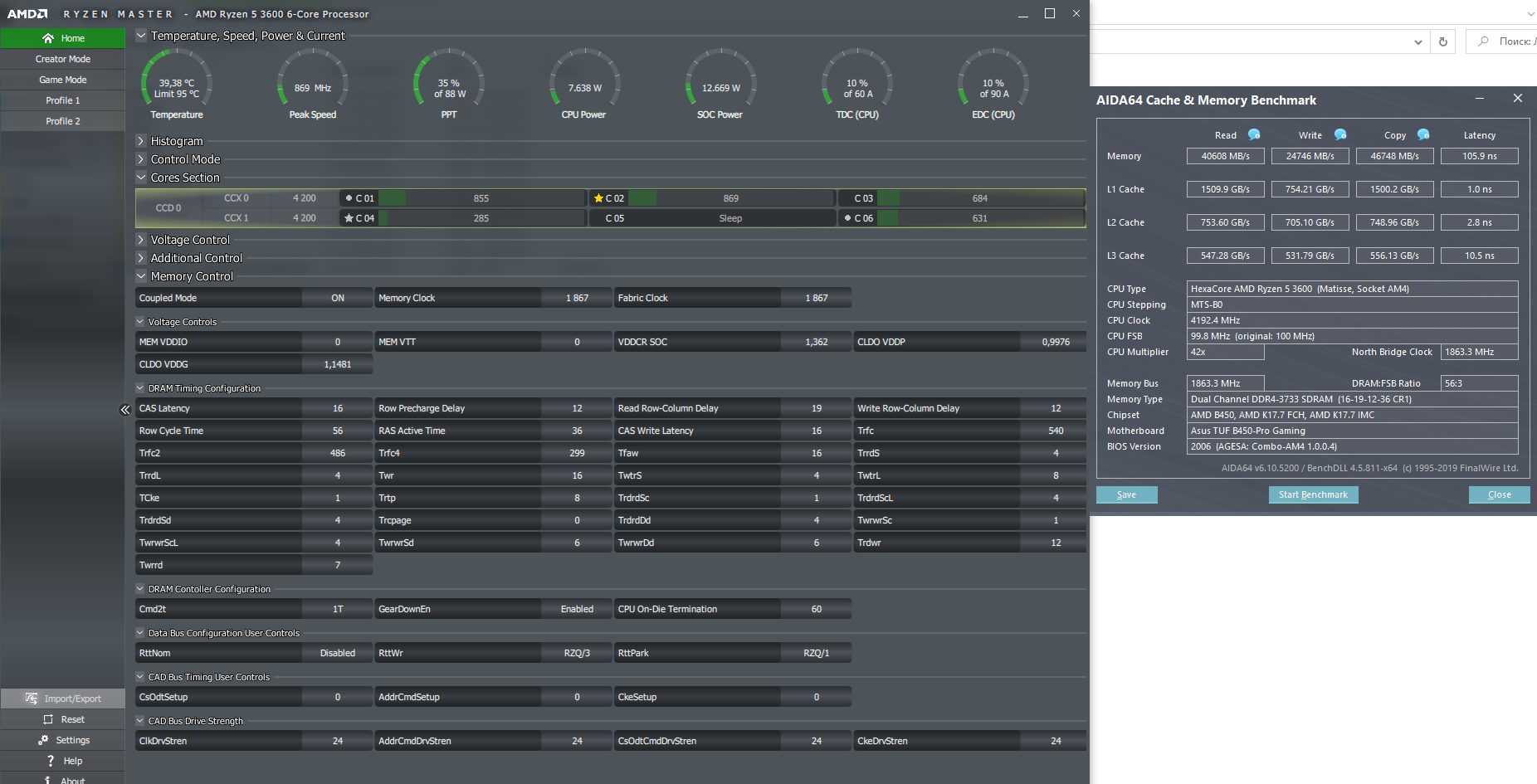Select Profile 2
1537x784 pixels.
63,121
